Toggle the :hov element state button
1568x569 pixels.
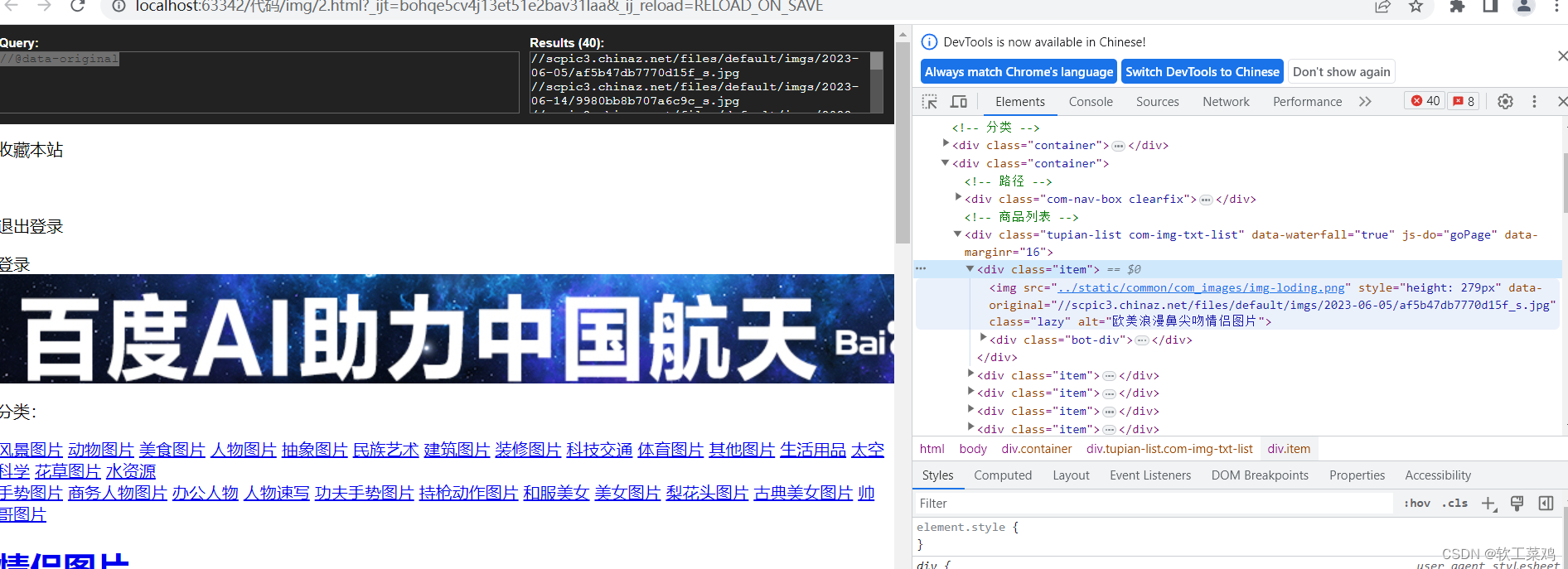tap(1417, 503)
